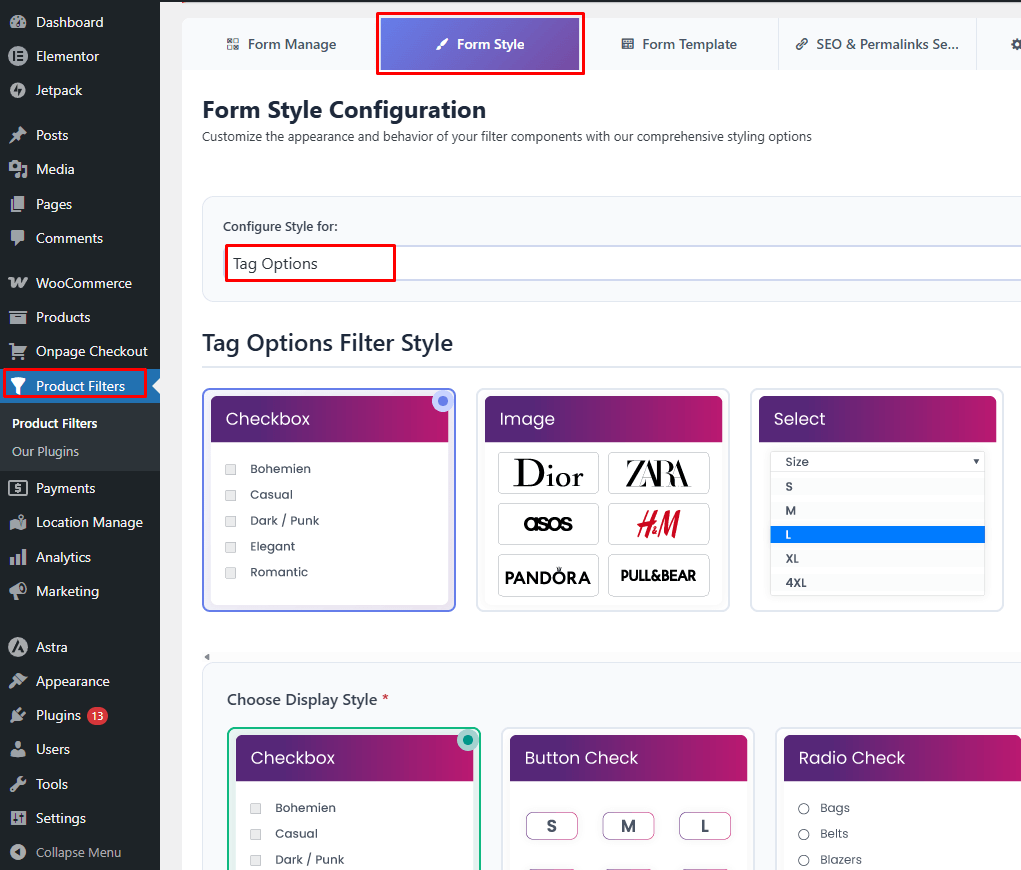The width and height of the screenshot is (1021, 870).
Task: Click the Onpage Checkout cart icon
Action: [x=18, y=351]
